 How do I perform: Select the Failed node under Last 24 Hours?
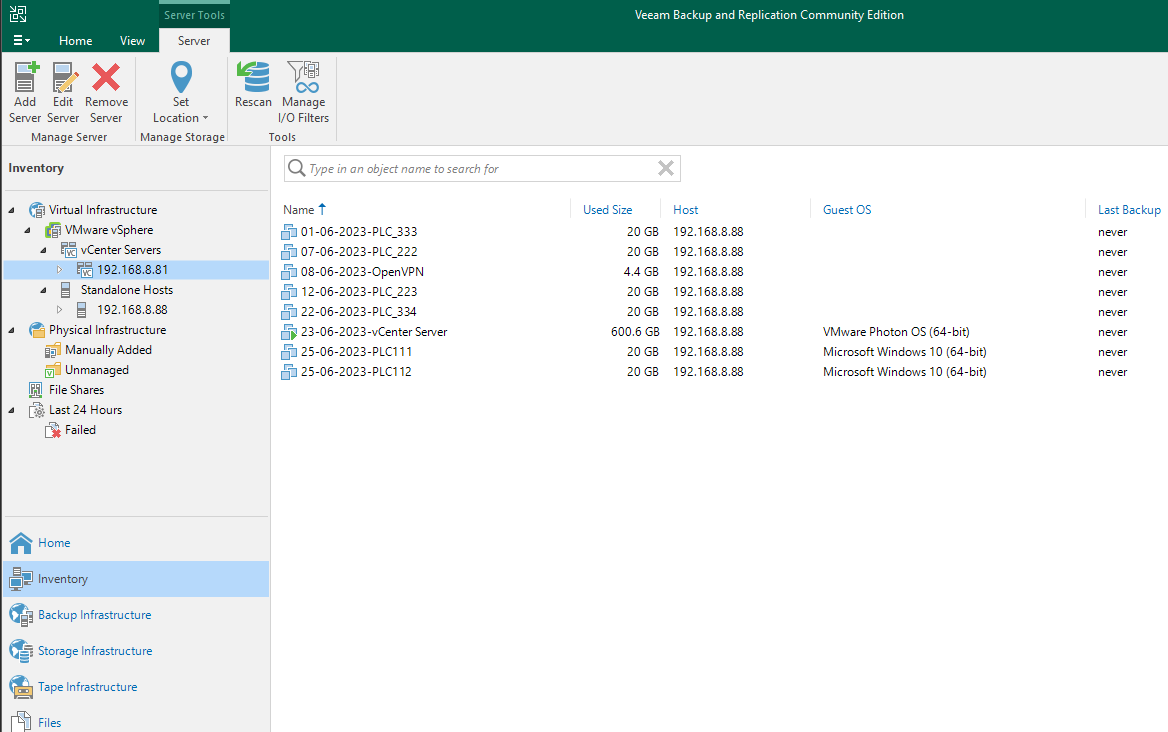pos(78,429)
